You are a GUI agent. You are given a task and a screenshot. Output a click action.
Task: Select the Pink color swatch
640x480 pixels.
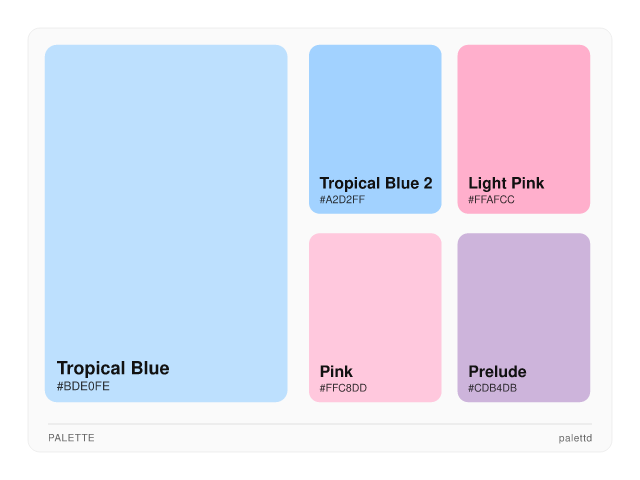(375, 295)
